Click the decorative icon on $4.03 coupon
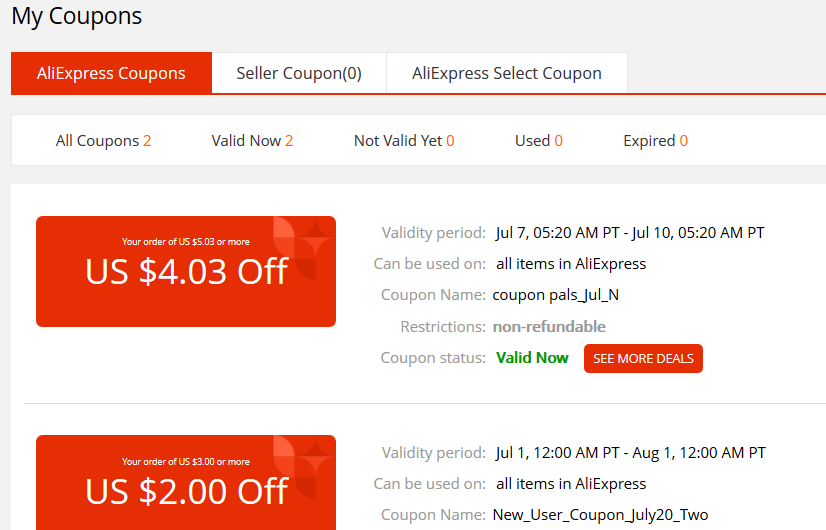Image resolution: width=826 pixels, height=530 pixels. click(302, 248)
